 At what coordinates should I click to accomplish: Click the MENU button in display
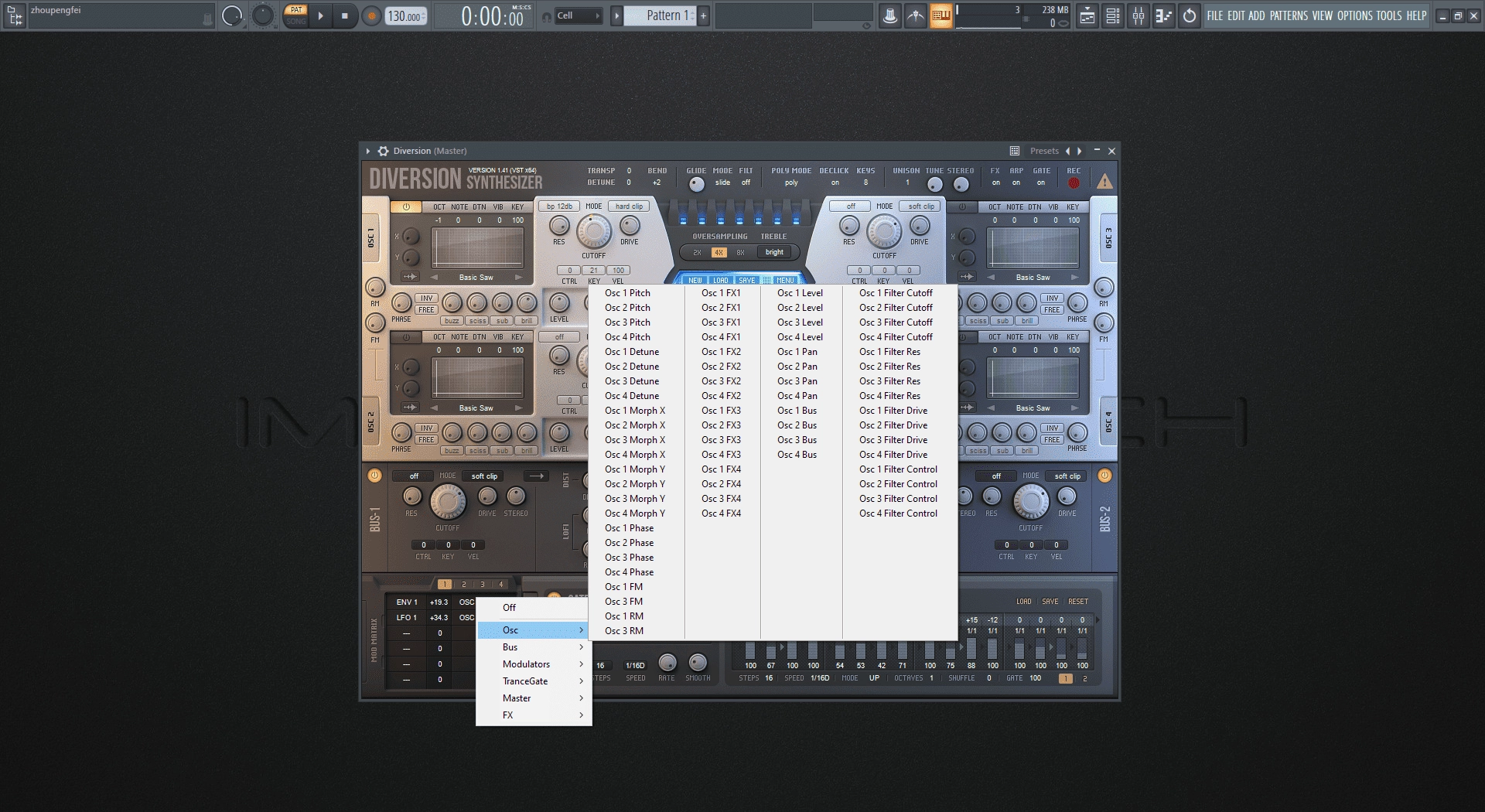click(x=785, y=280)
